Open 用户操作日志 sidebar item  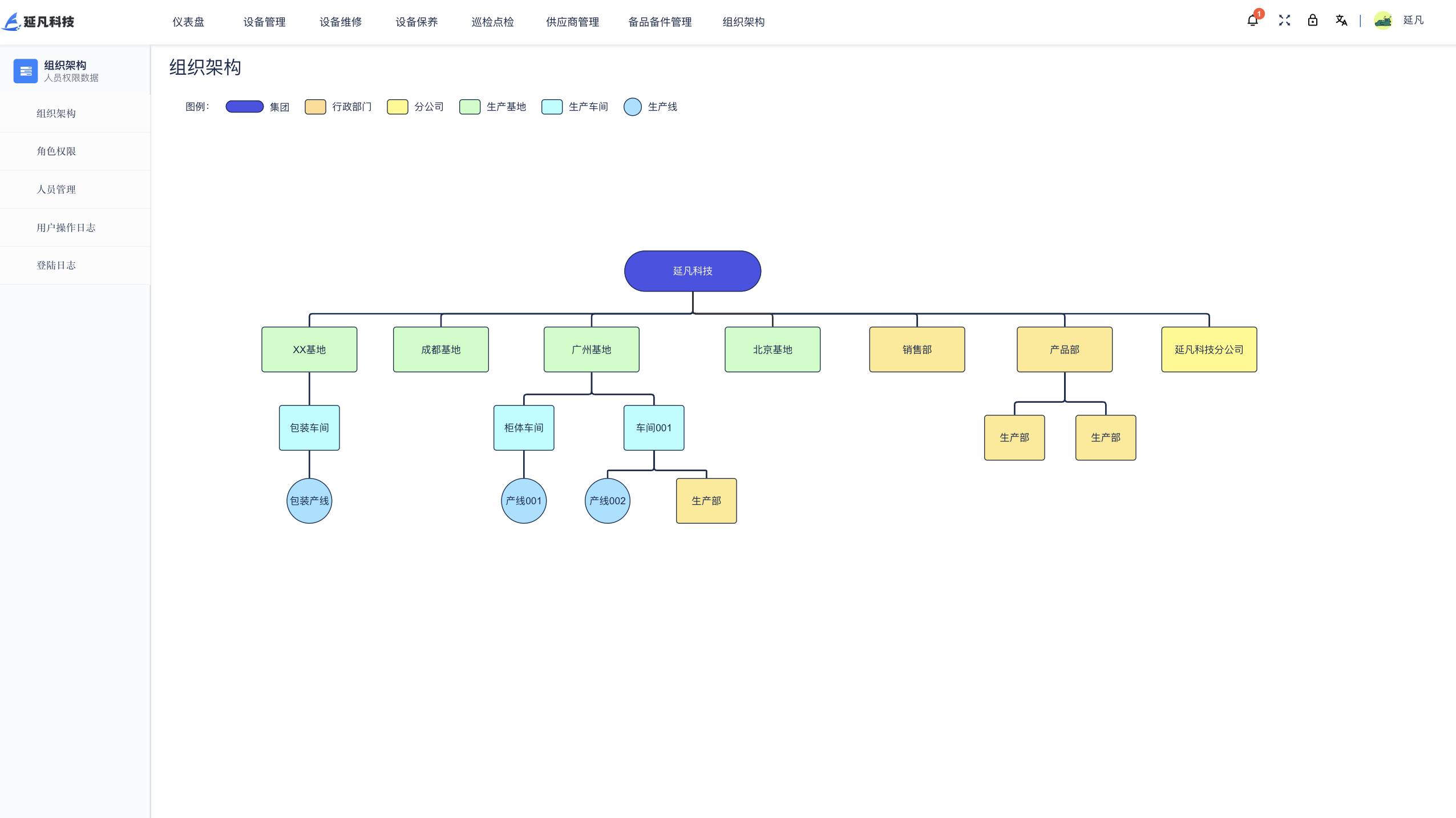coord(66,228)
